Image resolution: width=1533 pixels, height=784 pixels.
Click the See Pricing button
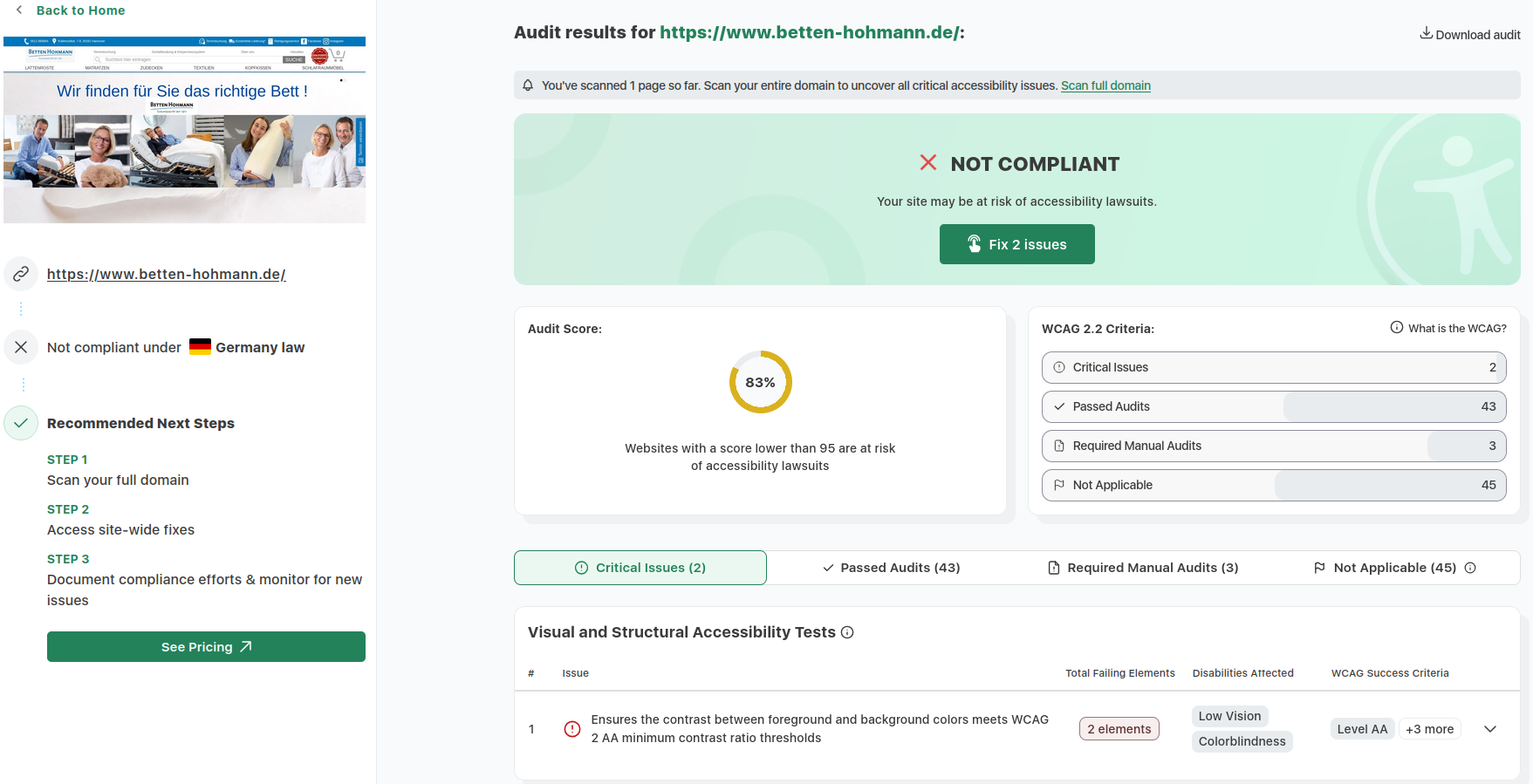point(206,647)
